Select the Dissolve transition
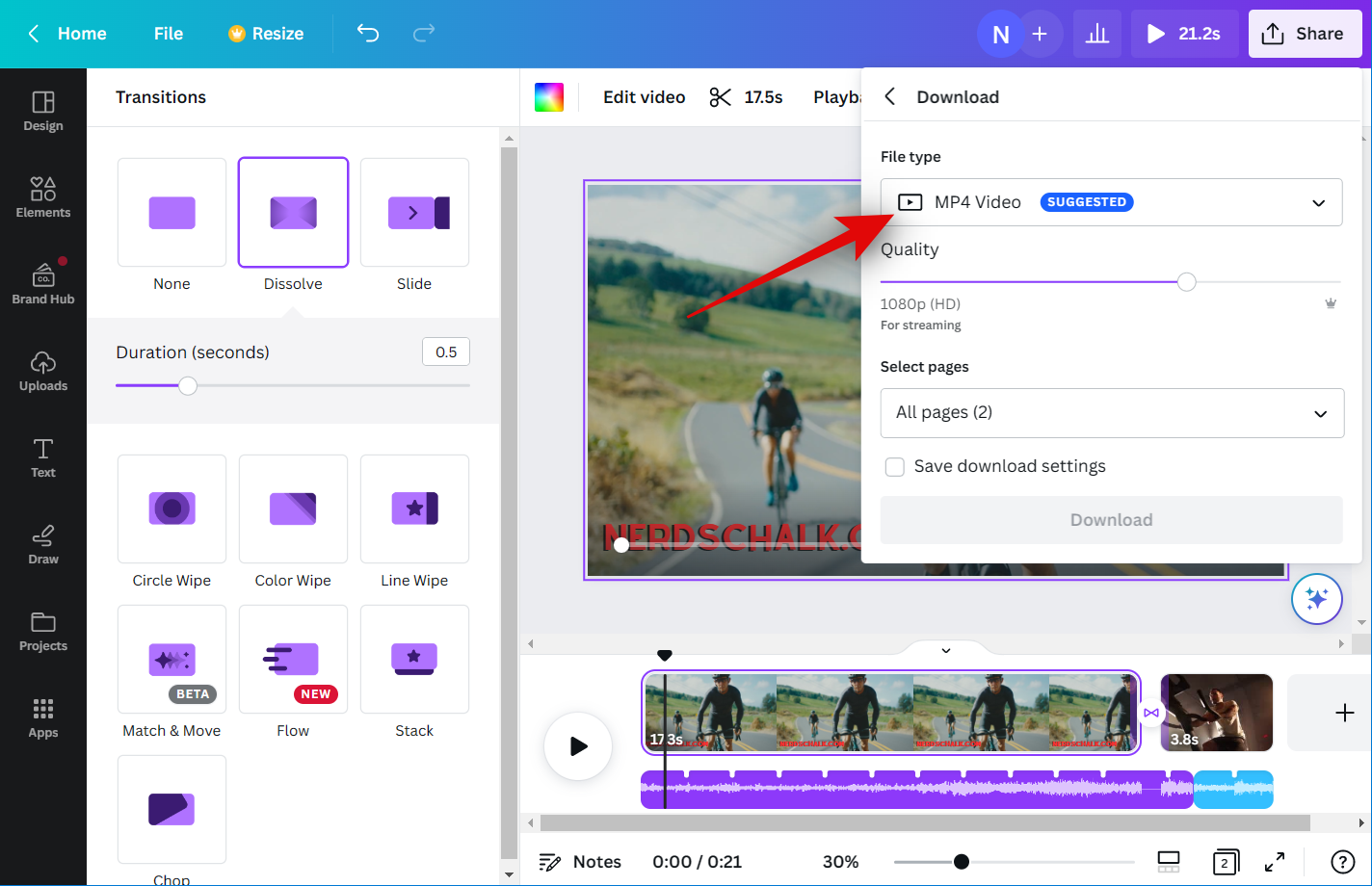This screenshot has width=1372, height=886. point(293,213)
